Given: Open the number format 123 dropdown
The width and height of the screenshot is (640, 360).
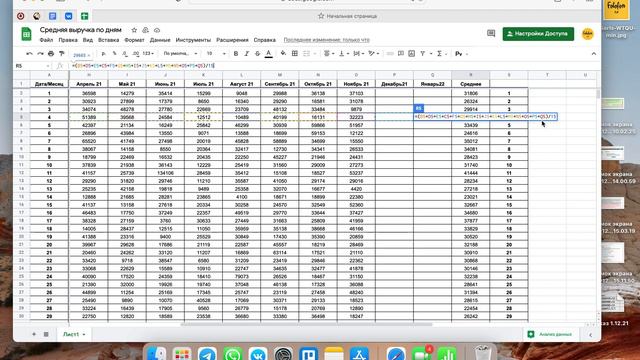Looking at the screenshot, I should coord(149,53).
